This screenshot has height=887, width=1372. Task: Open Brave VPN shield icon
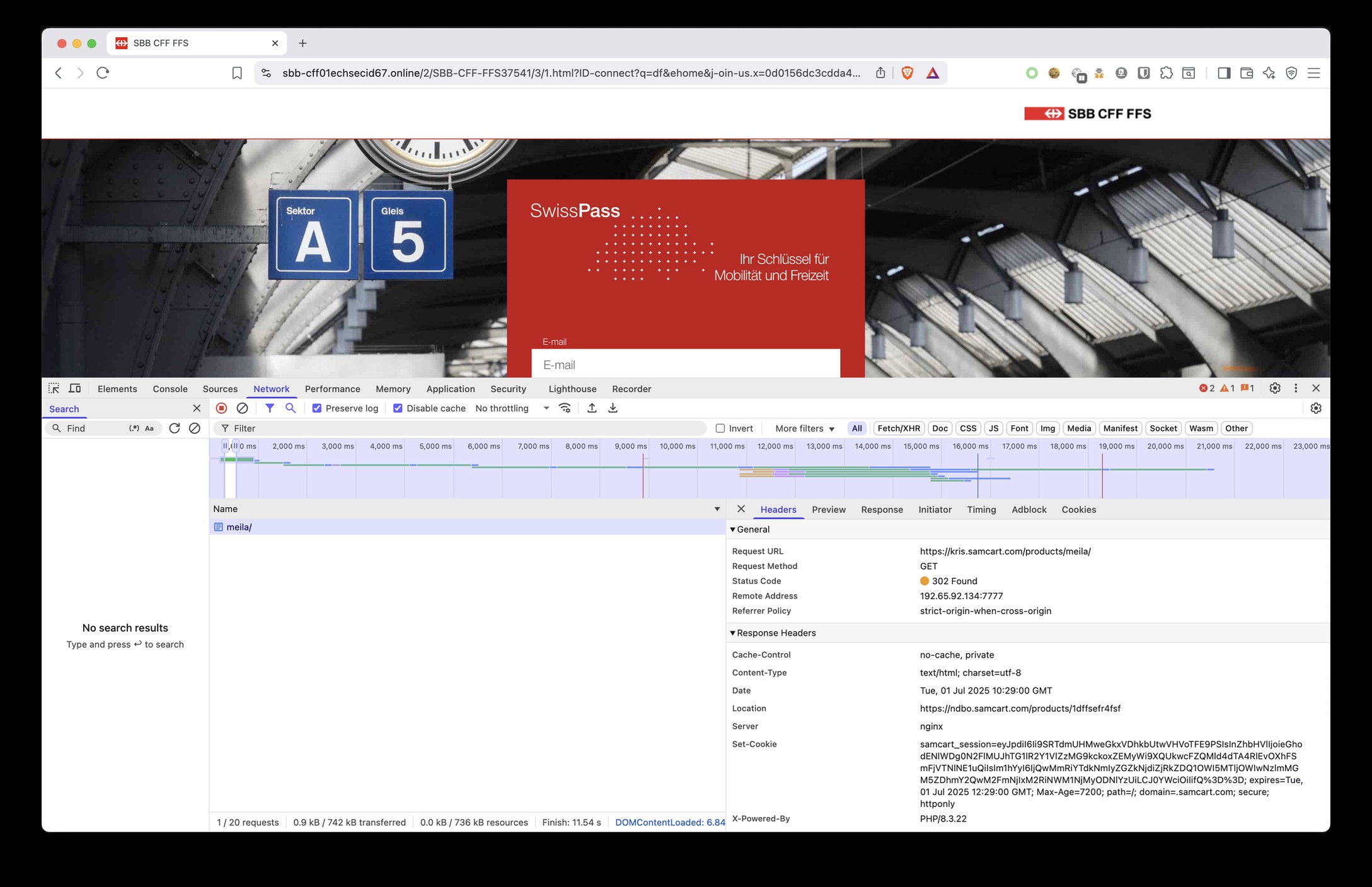point(1291,73)
